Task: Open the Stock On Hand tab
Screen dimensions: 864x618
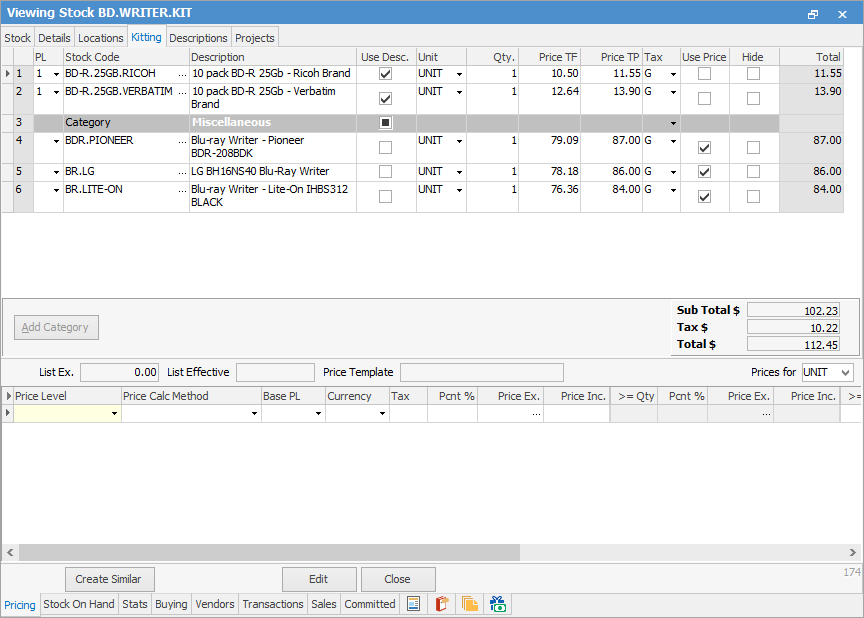Action: 79,604
